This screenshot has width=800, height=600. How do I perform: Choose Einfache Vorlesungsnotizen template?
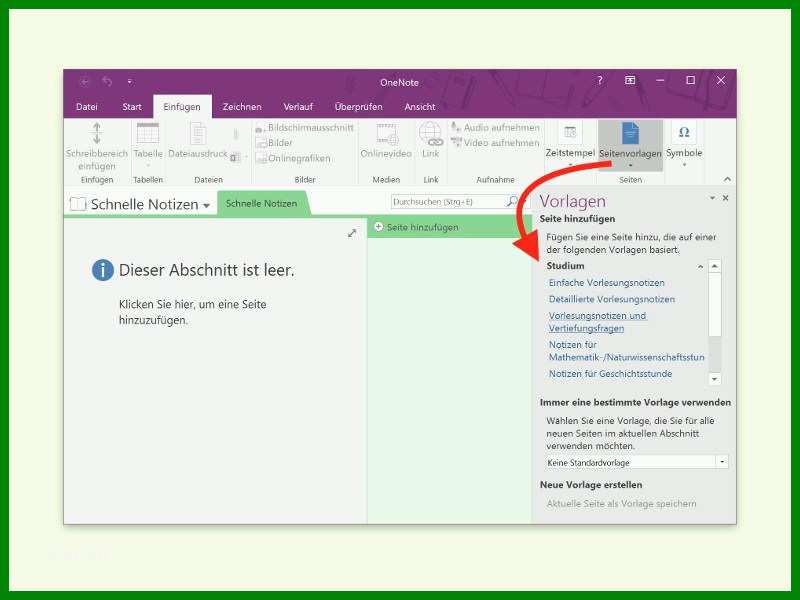coord(607,283)
